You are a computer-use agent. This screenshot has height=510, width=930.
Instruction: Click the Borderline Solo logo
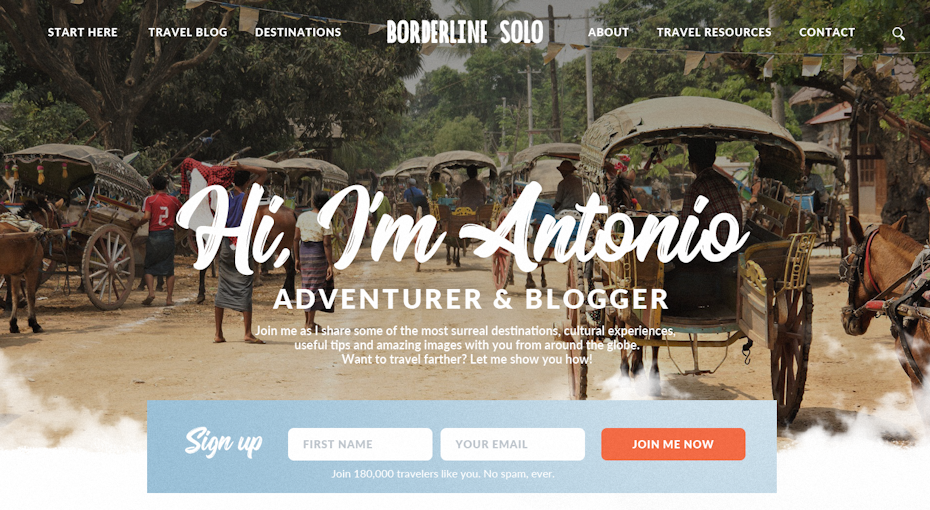tap(464, 32)
